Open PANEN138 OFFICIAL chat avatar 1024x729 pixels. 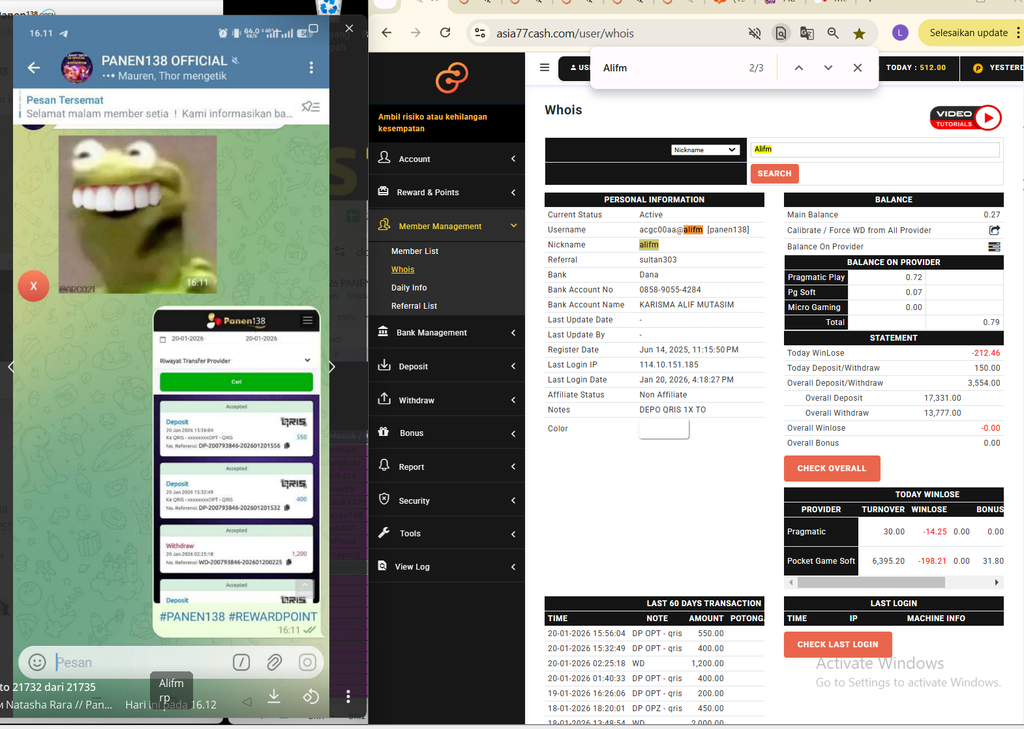[77, 67]
